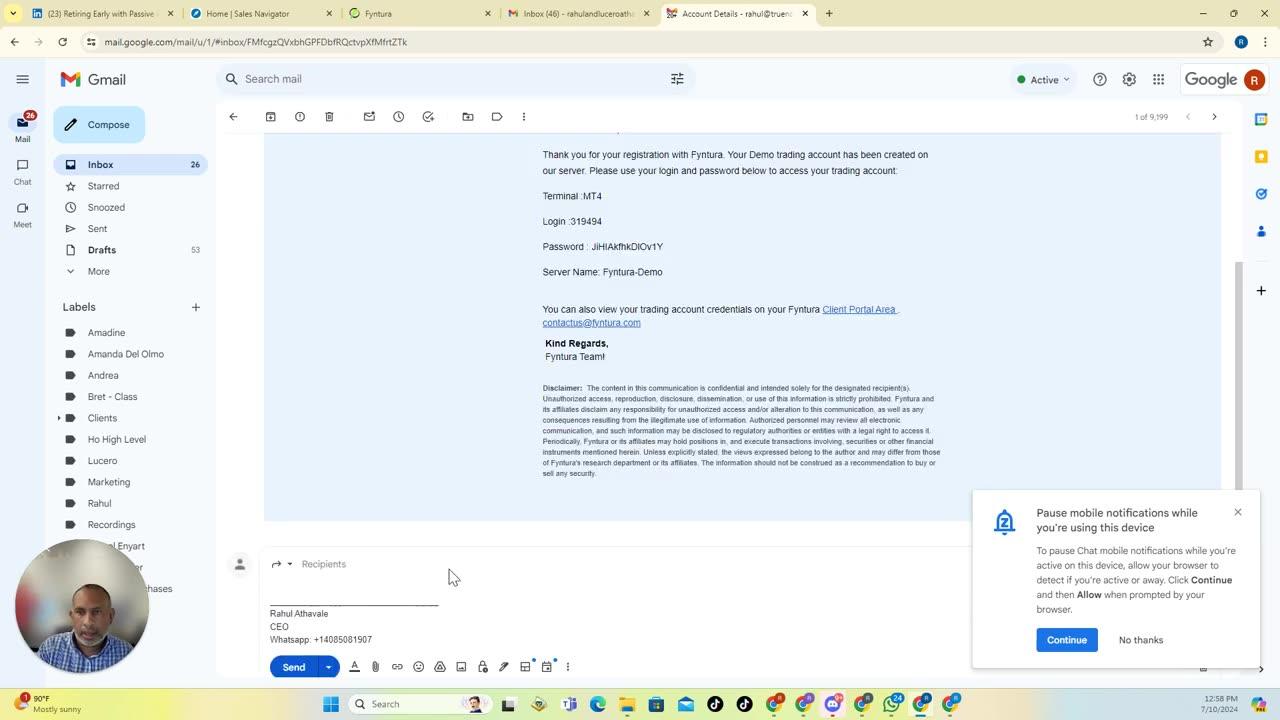Open Chat in left rail
Viewport: 1280px width, 720px height.
[x=22, y=171]
